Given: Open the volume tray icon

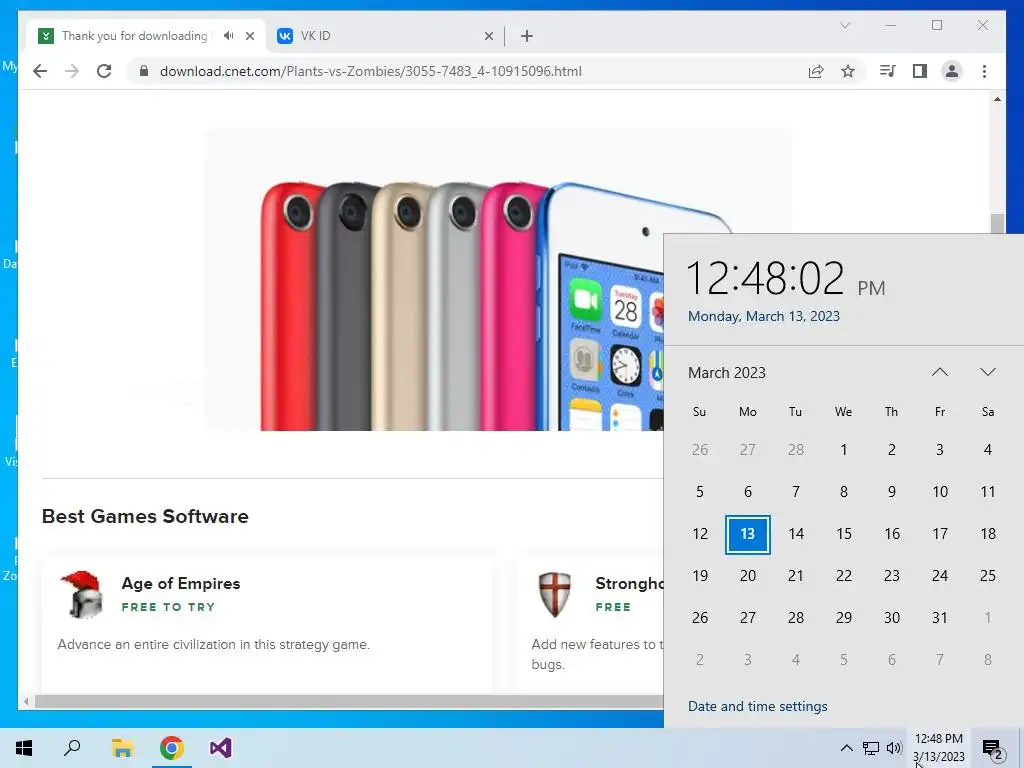Looking at the screenshot, I should 894,748.
